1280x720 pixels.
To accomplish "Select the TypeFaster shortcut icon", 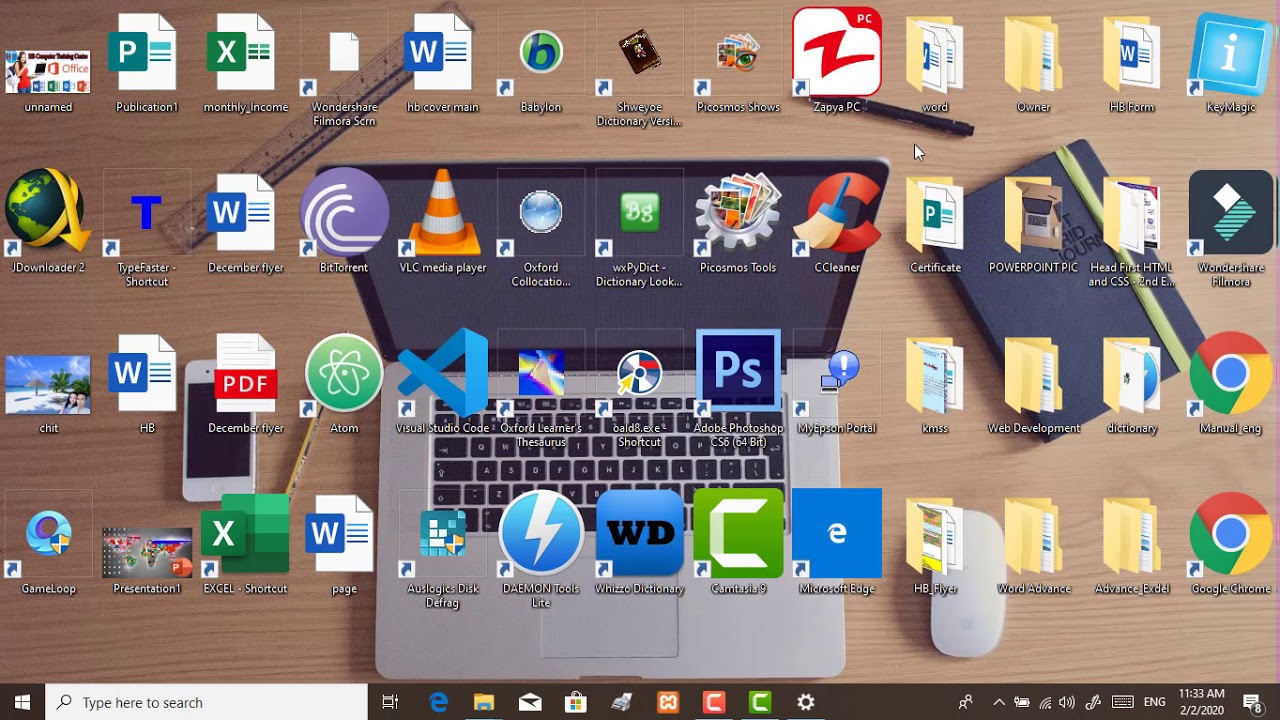I will (x=146, y=214).
